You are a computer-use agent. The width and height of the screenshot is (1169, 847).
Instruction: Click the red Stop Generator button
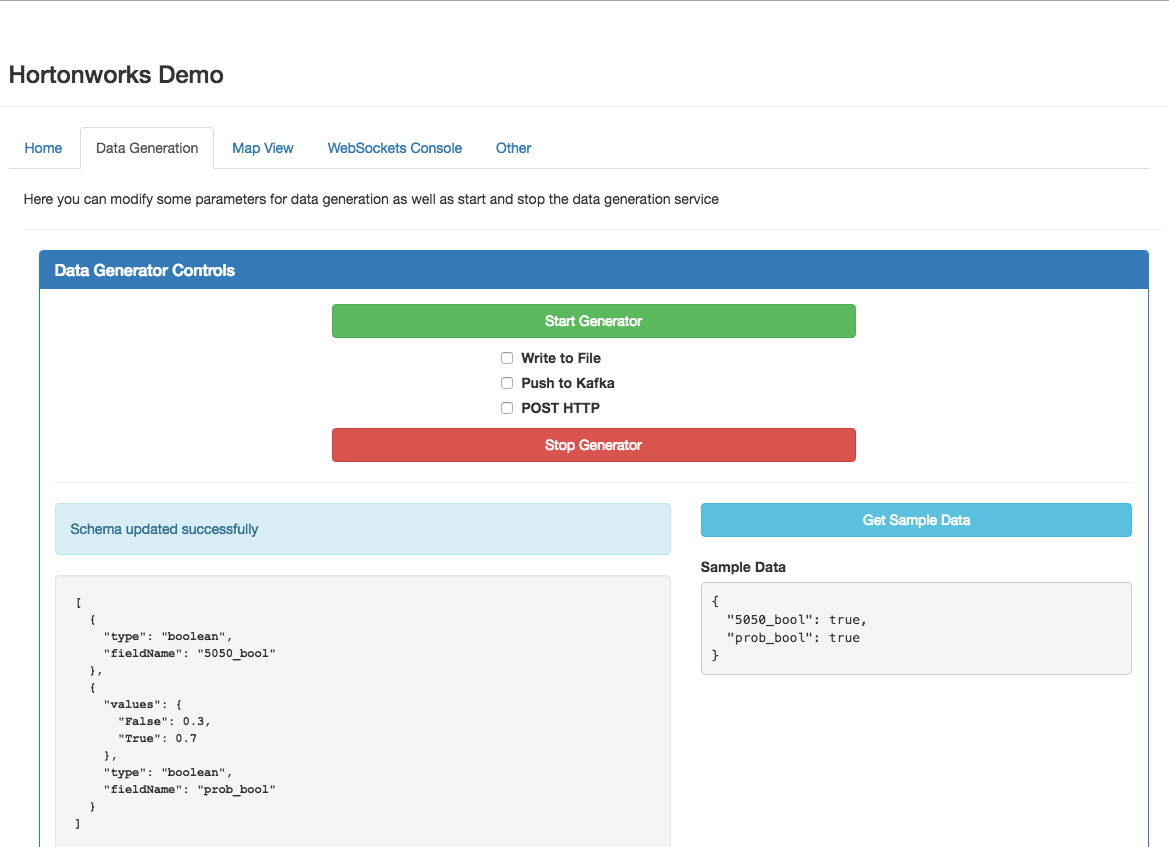tap(593, 445)
